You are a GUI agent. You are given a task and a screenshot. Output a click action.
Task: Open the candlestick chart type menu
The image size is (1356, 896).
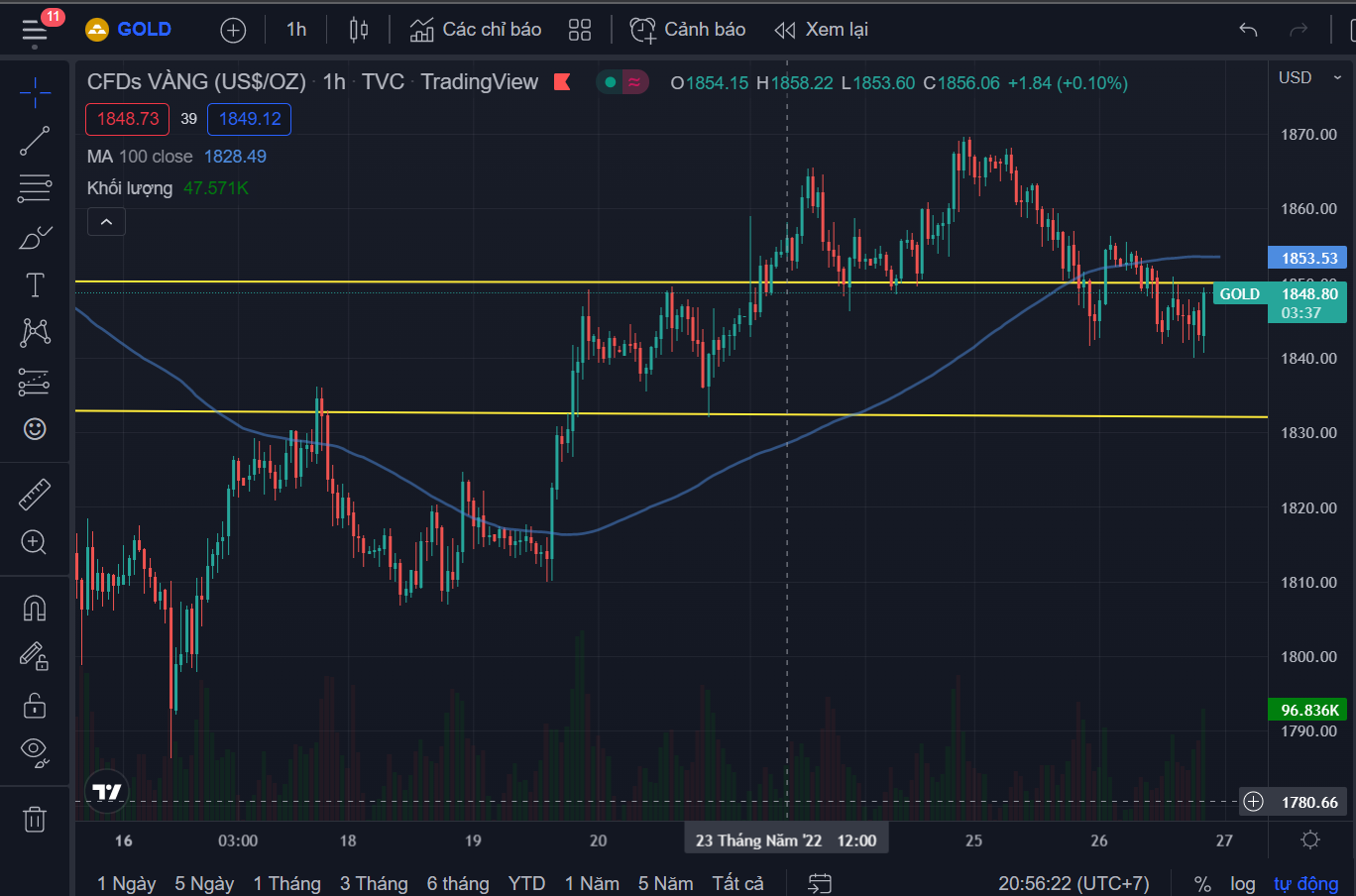(359, 30)
